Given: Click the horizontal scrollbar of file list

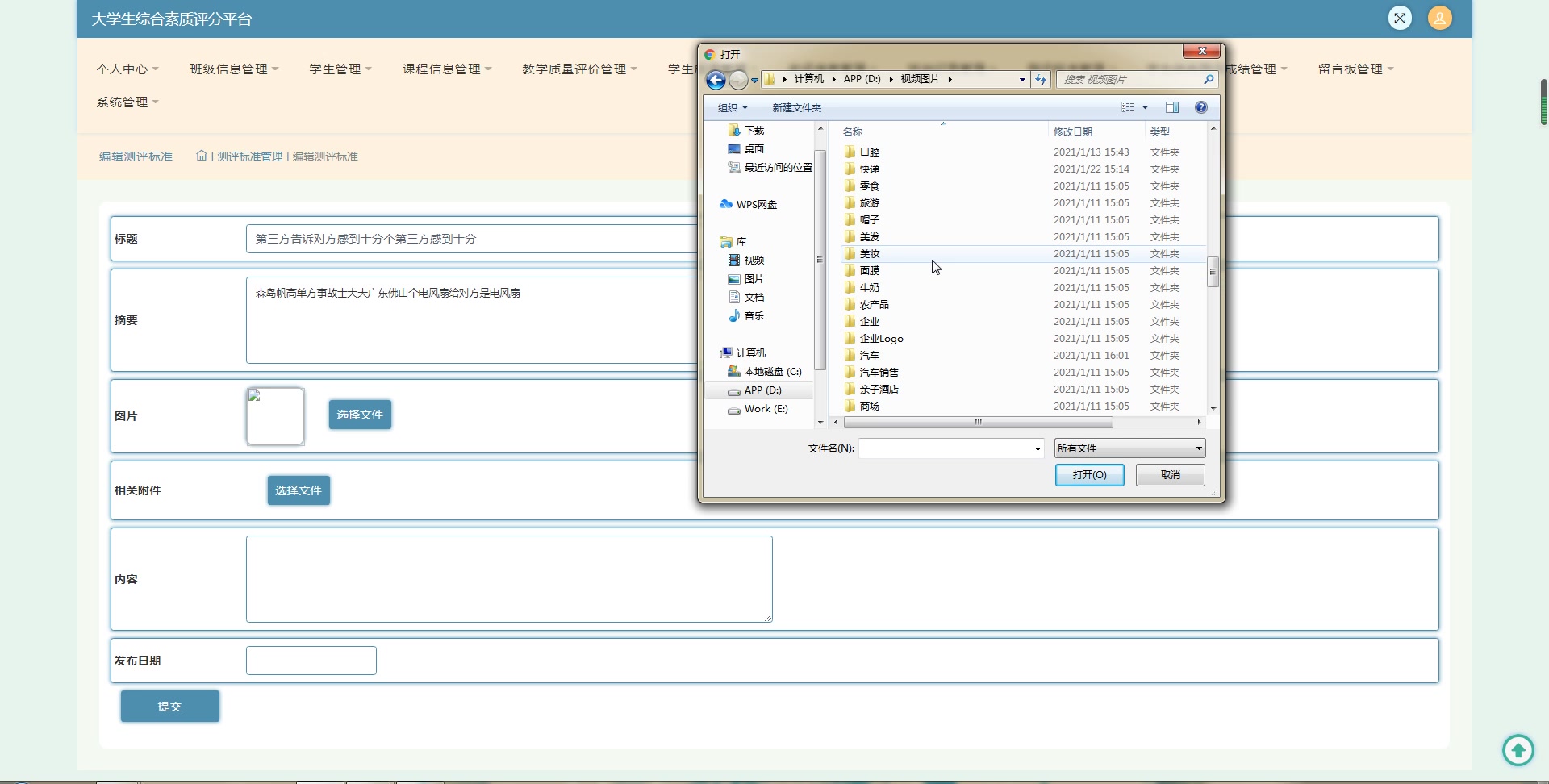Looking at the screenshot, I should point(978,423).
